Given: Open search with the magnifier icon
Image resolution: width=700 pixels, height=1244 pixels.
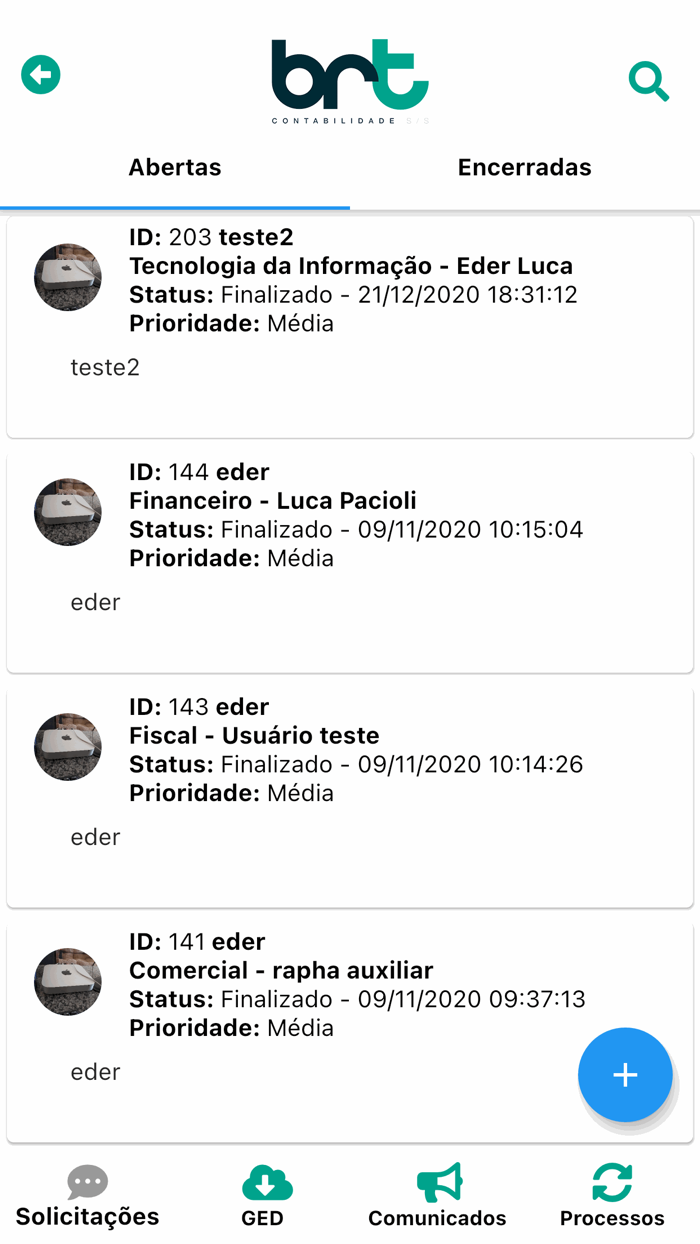Looking at the screenshot, I should pos(649,82).
